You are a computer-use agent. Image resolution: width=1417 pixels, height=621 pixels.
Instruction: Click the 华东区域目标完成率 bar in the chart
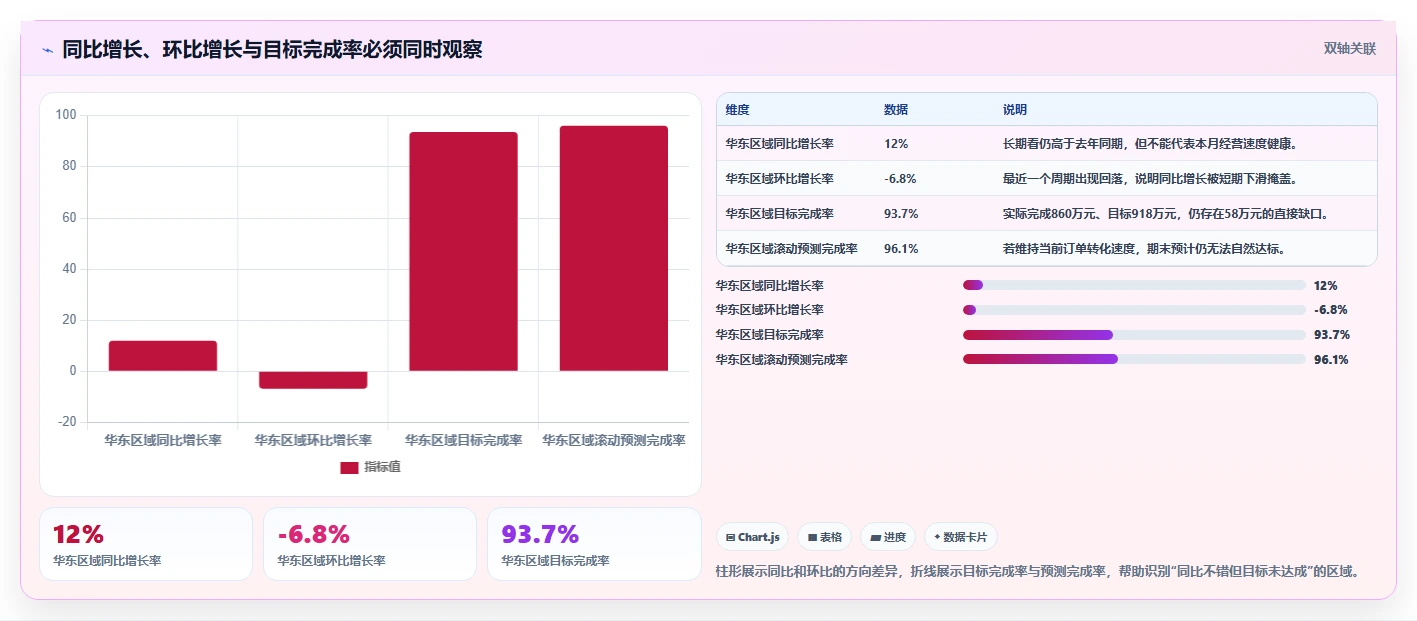point(463,251)
